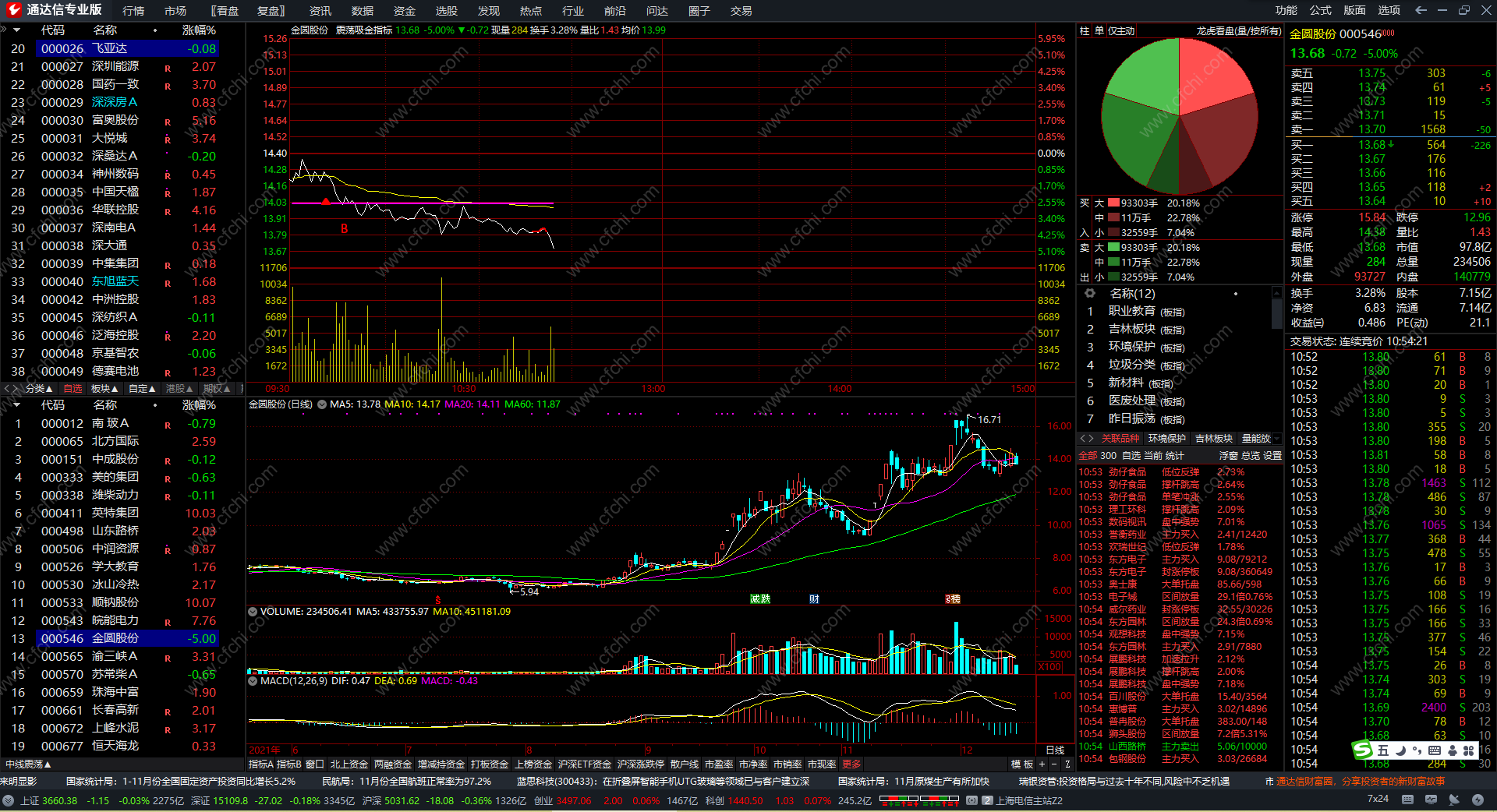This screenshot has height=812, width=1497.
Task: Click the 减跌 marker on the daily chart
Action: (x=760, y=598)
